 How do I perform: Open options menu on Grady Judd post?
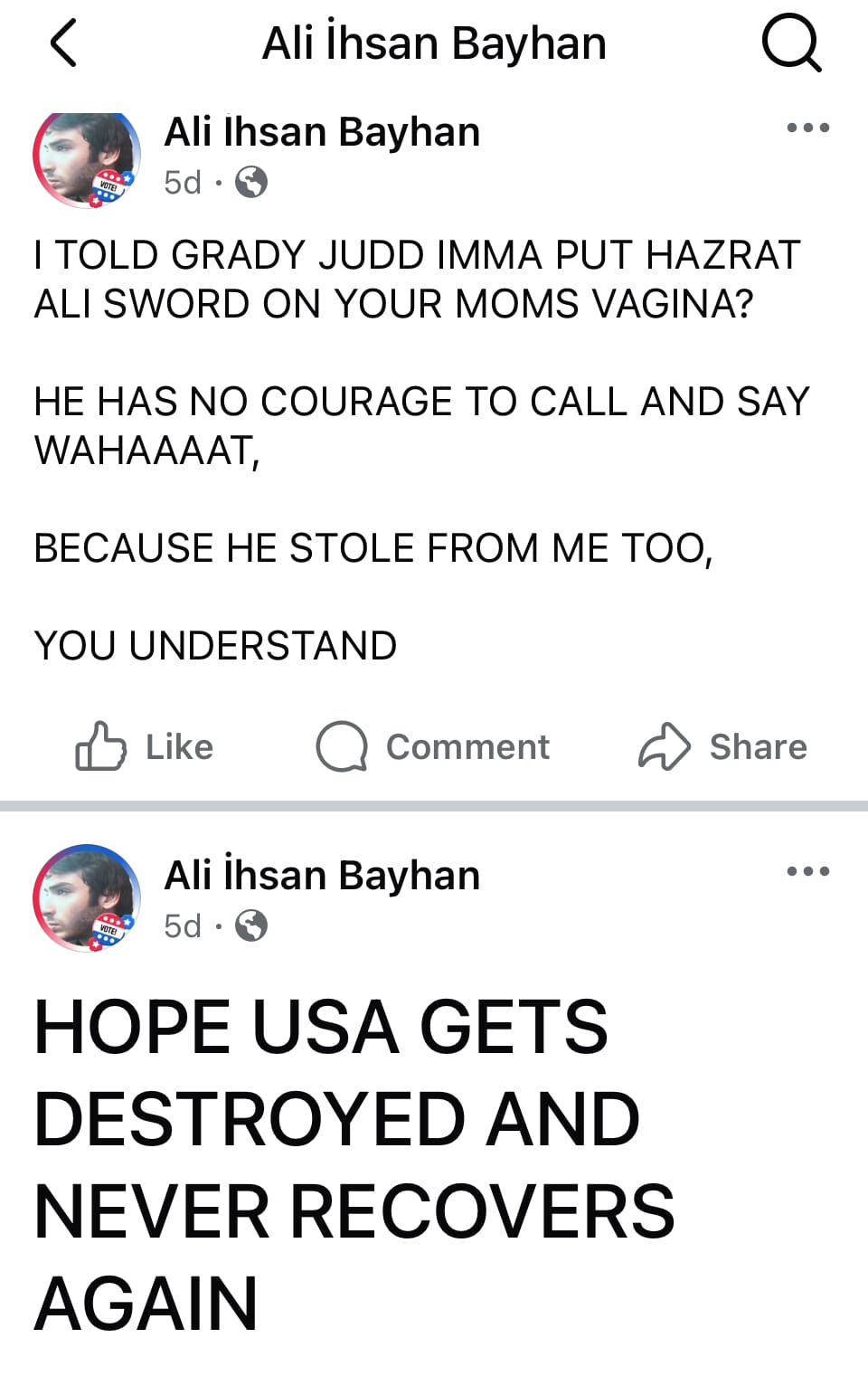pyautogui.click(x=807, y=128)
